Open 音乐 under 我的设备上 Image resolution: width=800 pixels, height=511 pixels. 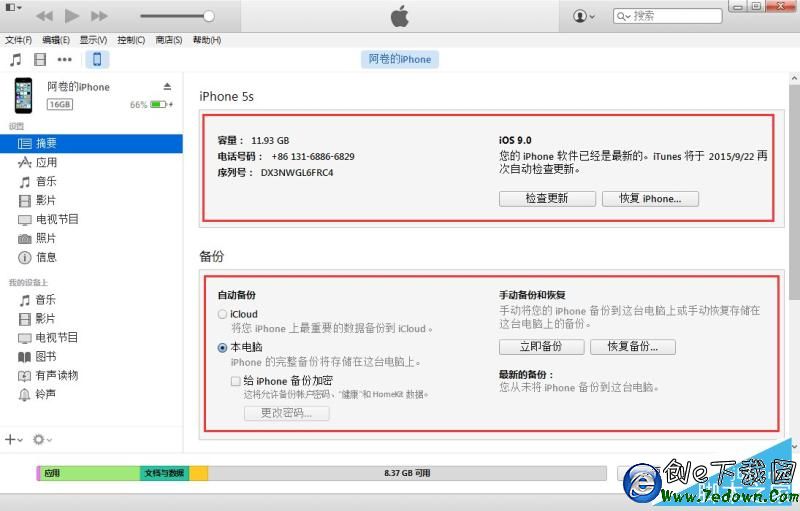tap(37, 300)
